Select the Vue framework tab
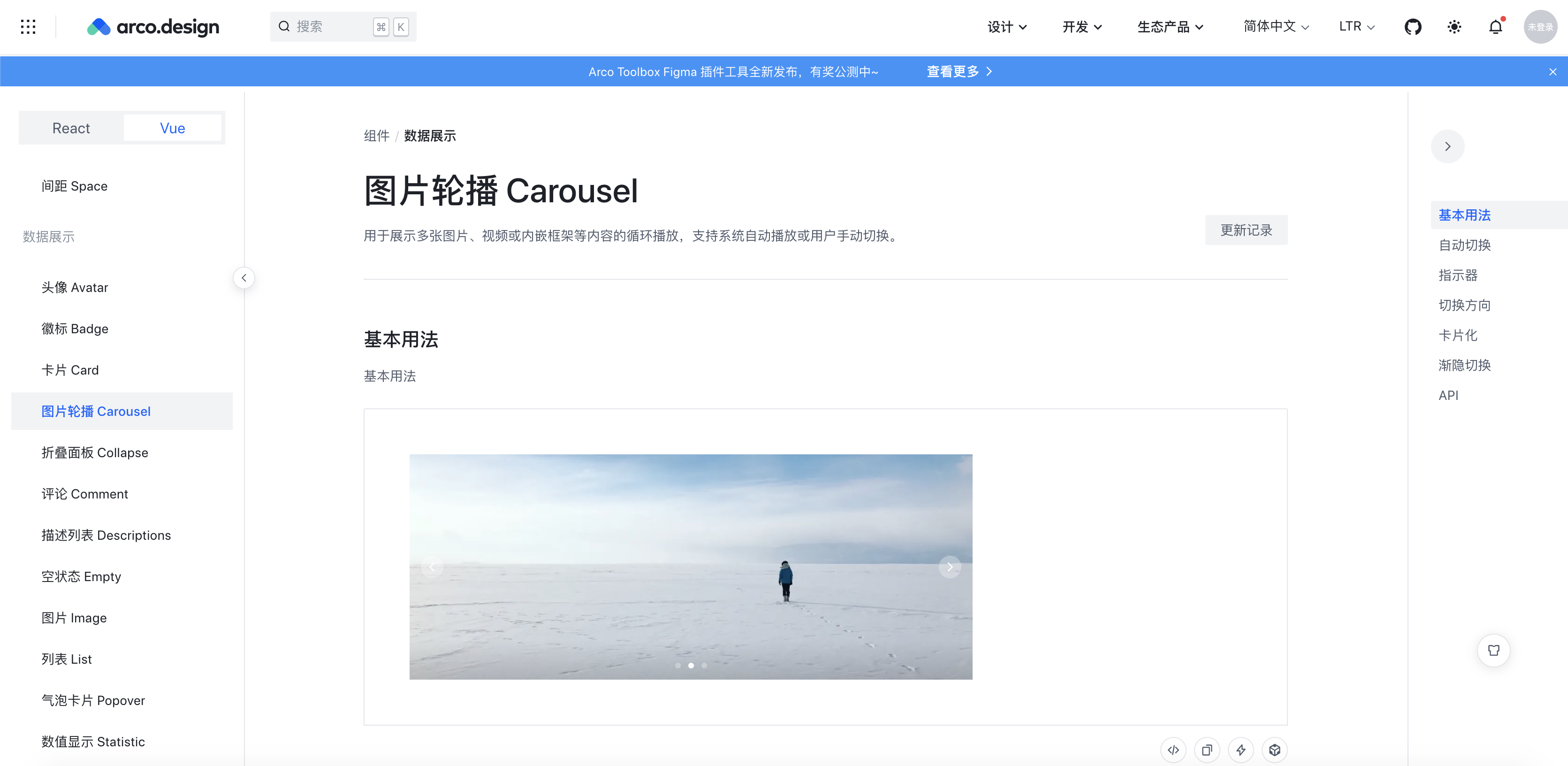The width and height of the screenshot is (1568, 766). 172,128
